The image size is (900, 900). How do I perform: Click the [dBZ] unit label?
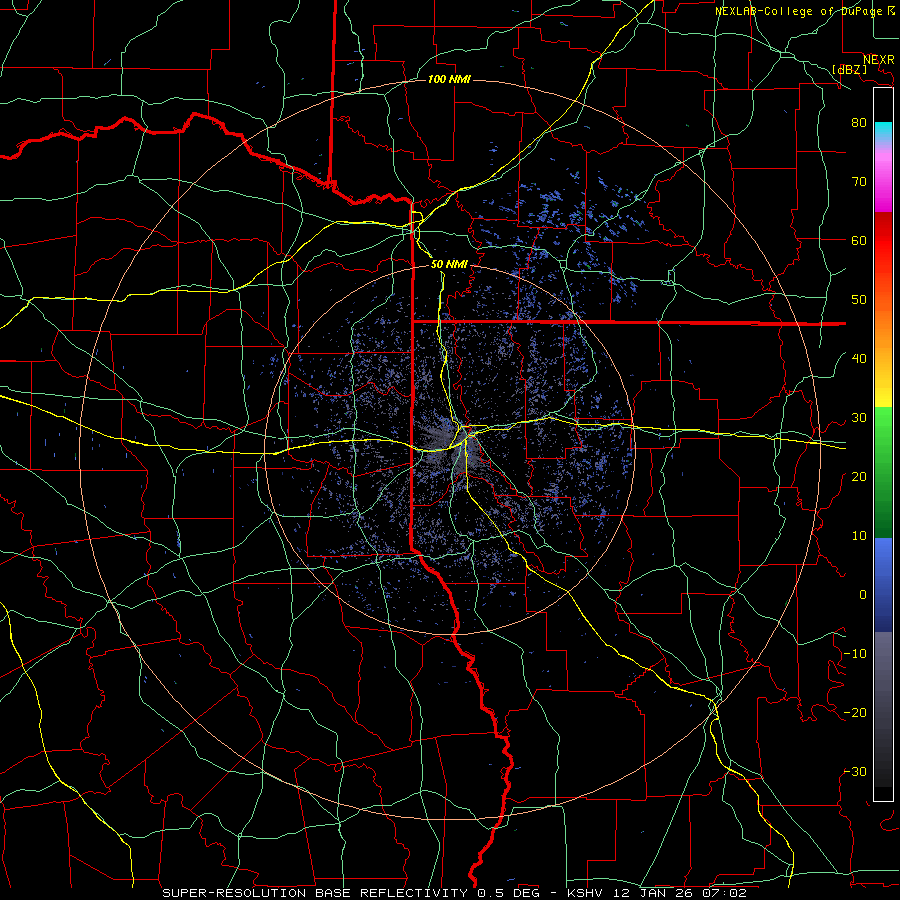pyautogui.click(x=850, y=69)
